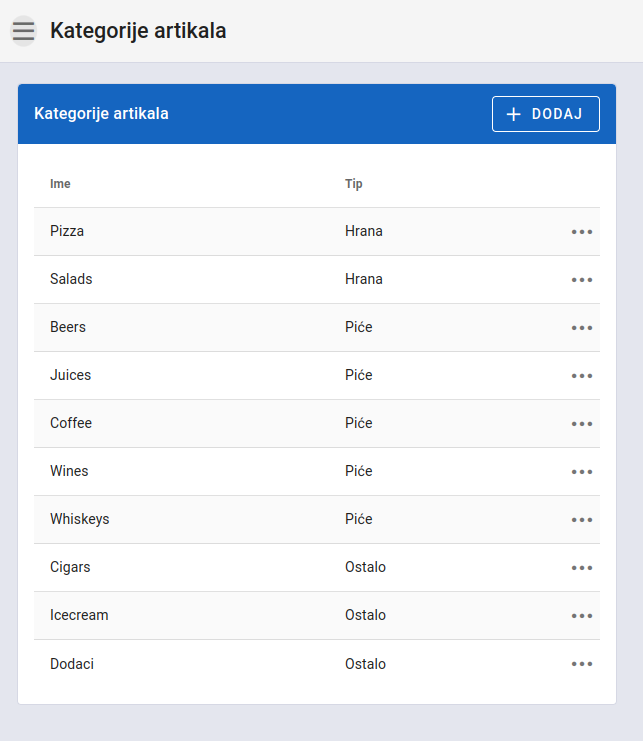This screenshot has width=643, height=741.
Task: Click Piće type in Juices row
Action: (359, 375)
